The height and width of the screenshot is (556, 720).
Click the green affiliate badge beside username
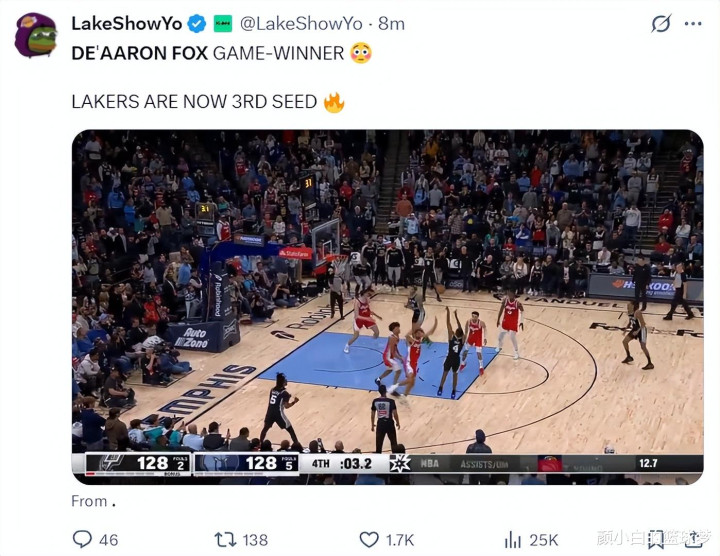point(223,23)
